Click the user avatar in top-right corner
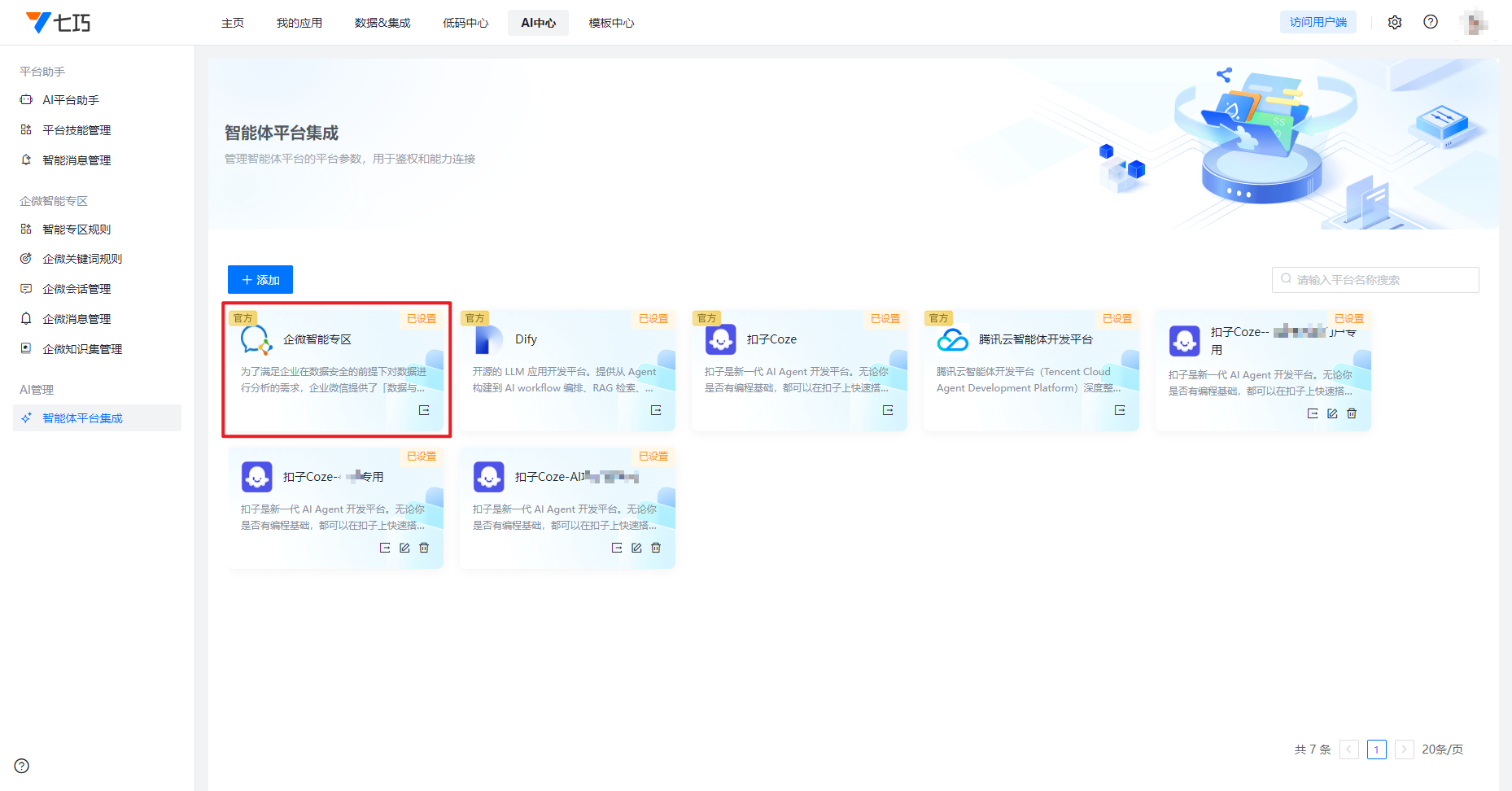Viewport: 1512px width, 791px height. 1474,23
